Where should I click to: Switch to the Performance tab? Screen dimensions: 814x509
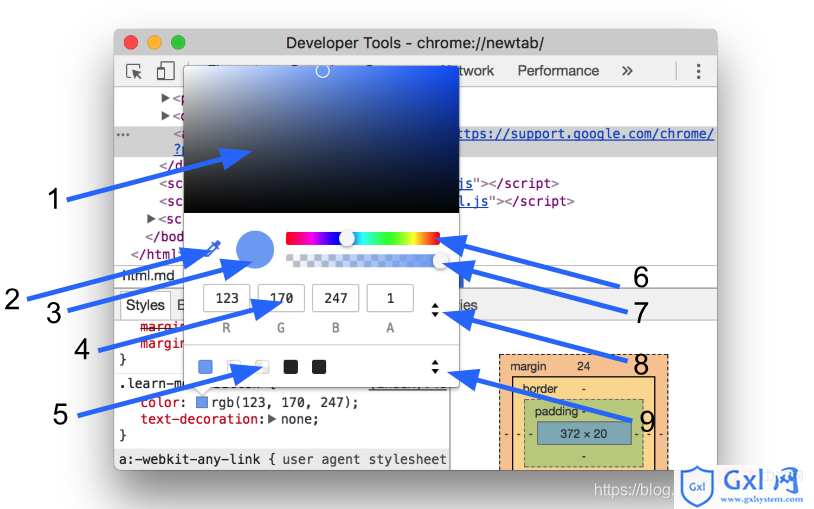(558, 71)
